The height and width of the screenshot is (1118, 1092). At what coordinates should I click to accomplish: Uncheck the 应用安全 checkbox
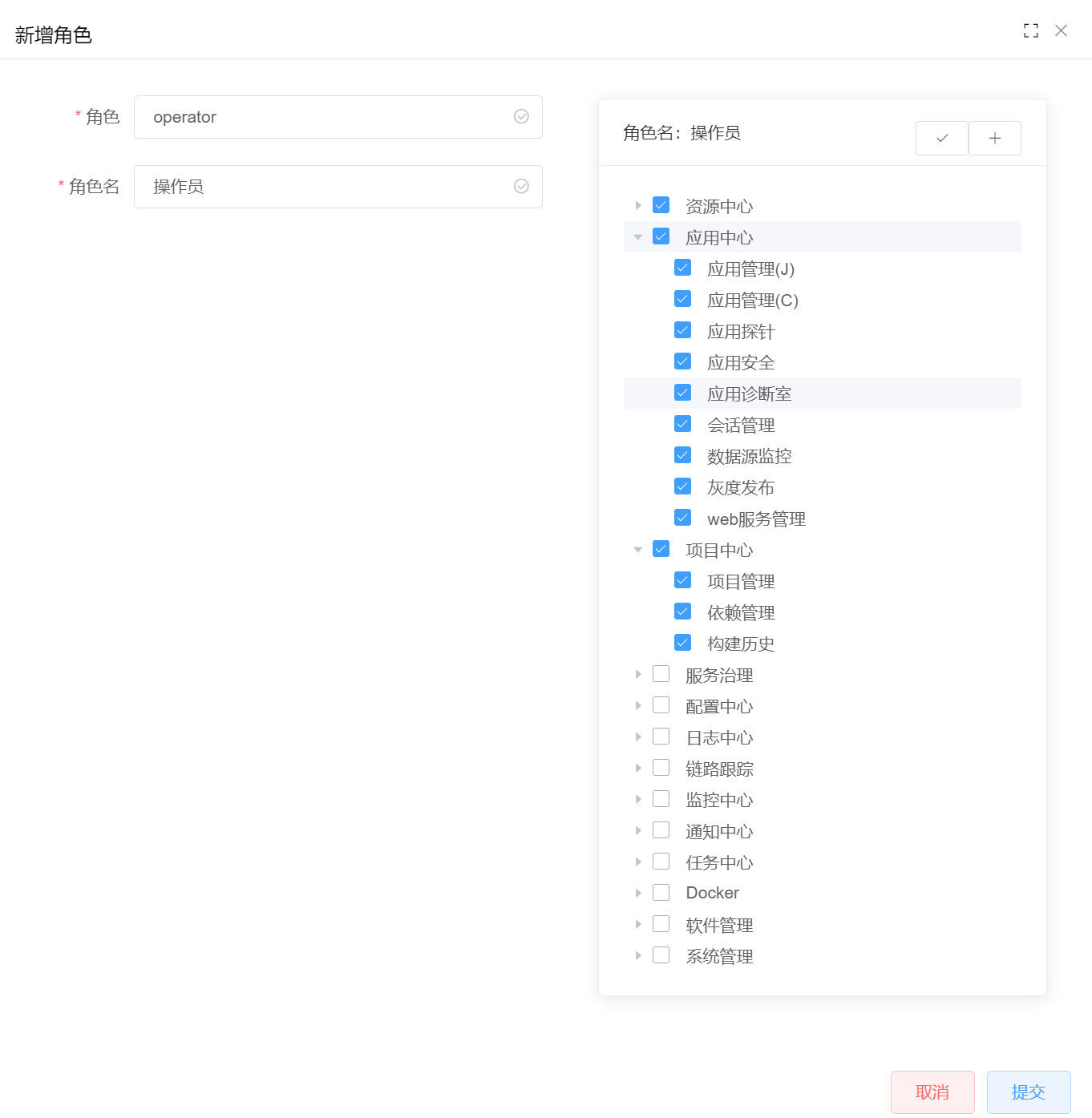coord(682,361)
